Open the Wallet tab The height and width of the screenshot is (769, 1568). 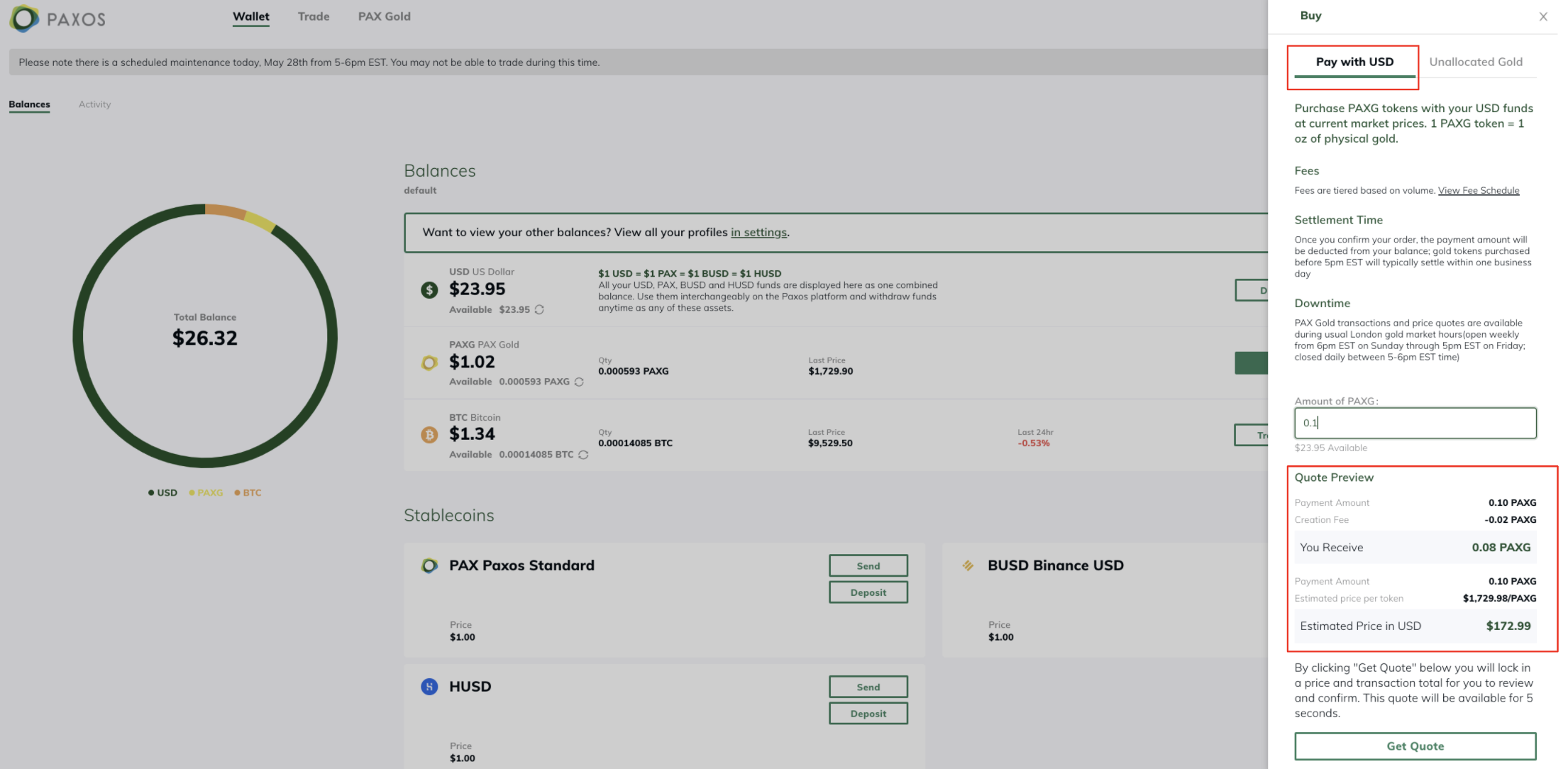[x=251, y=17]
